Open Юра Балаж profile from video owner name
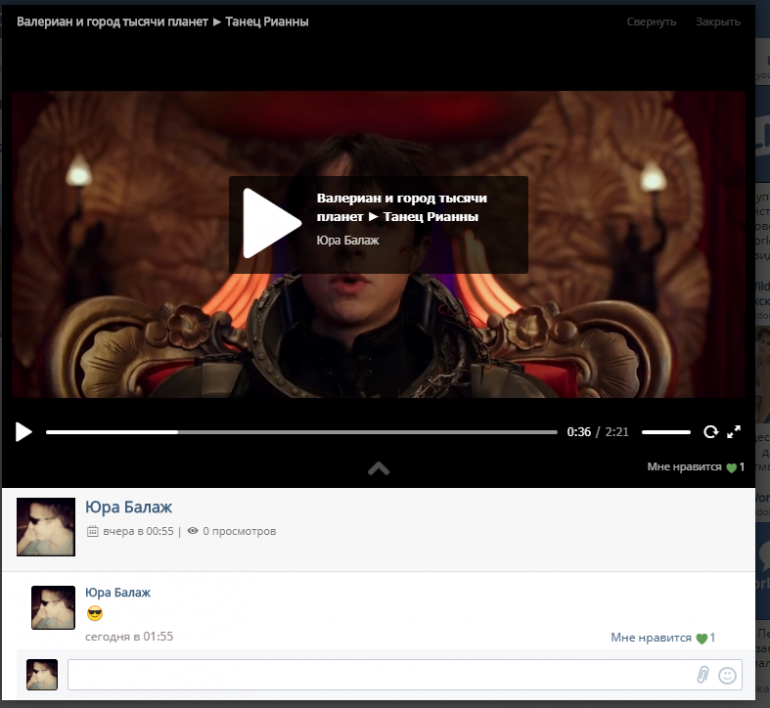 pos(129,508)
